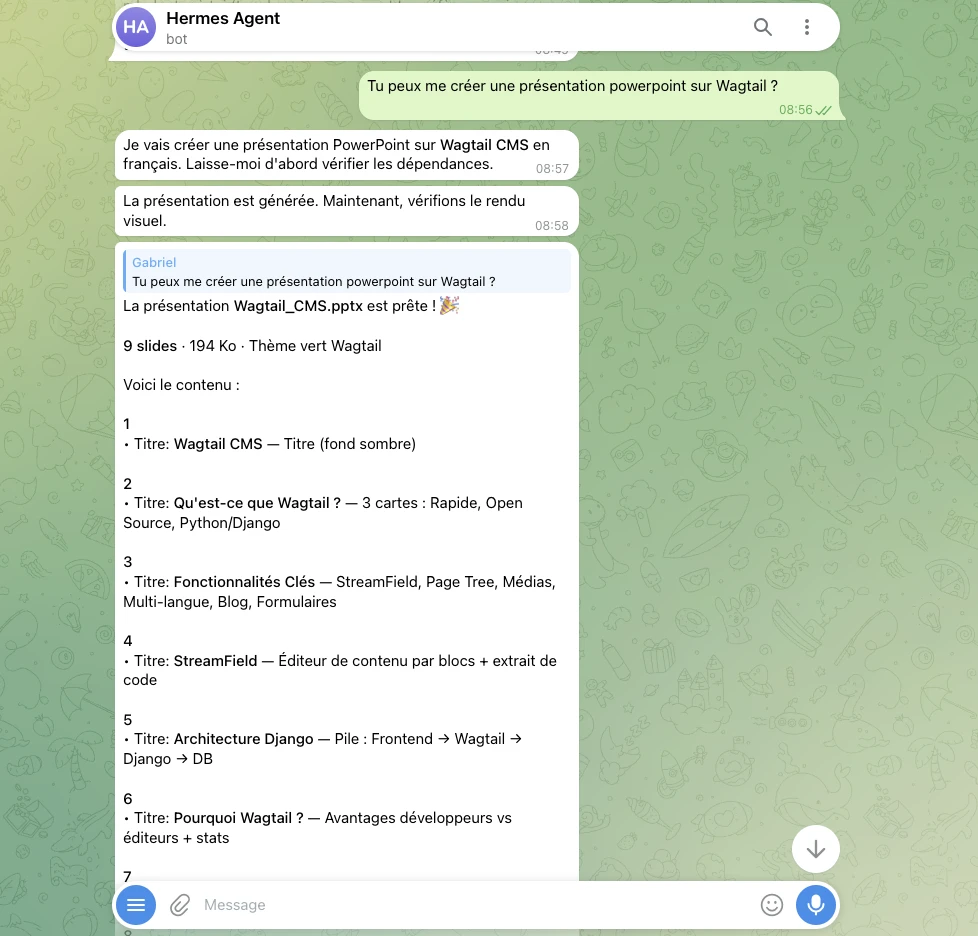Click the bold file name Wagtail_CMS.pptx
The height and width of the screenshot is (936, 978).
298,306
